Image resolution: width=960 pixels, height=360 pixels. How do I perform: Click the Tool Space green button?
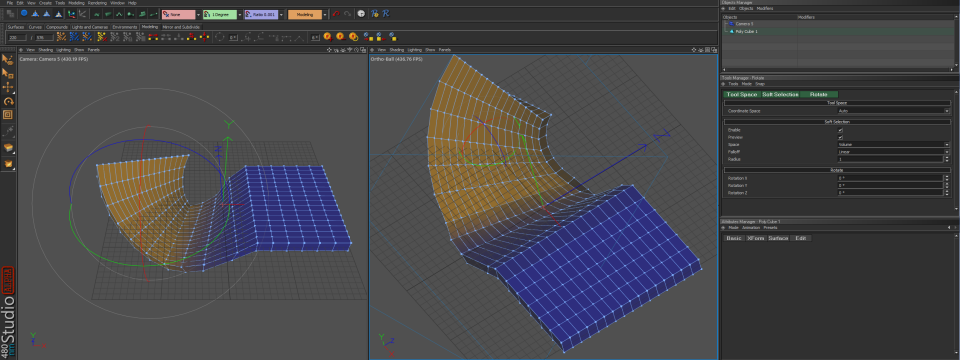point(741,94)
